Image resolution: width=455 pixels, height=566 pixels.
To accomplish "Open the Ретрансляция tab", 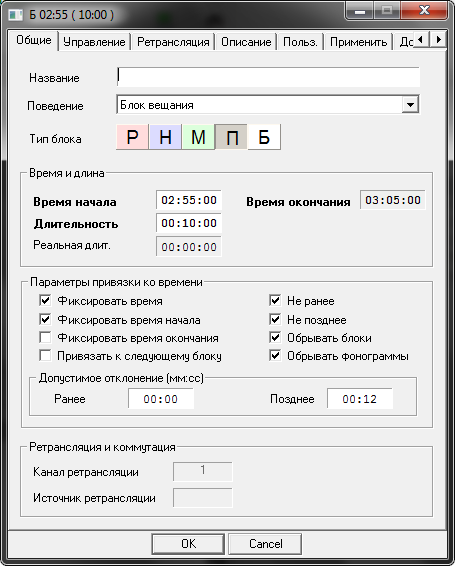I will tap(173, 42).
